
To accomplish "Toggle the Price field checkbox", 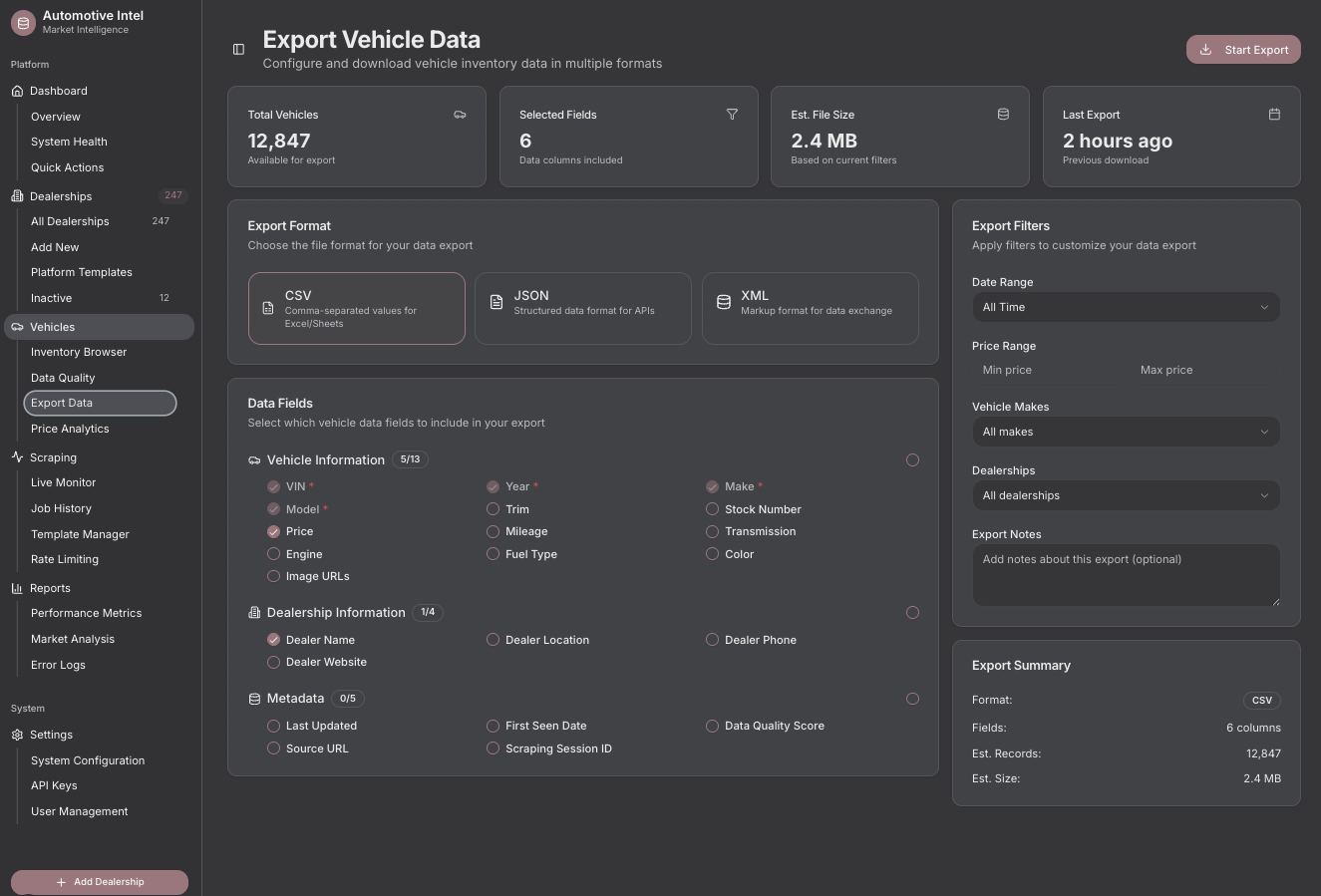I will coord(273,532).
